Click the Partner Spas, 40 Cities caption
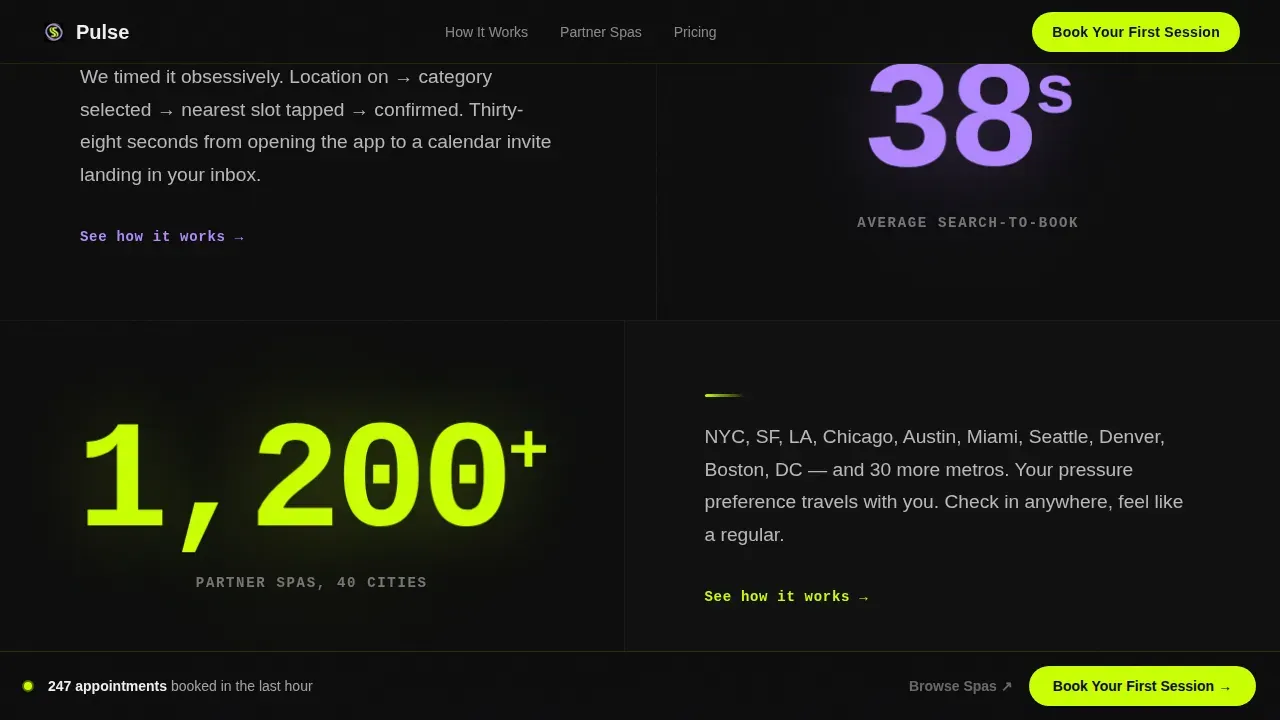The width and height of the screenshot is (1280, 720). [x=311, y=583]
